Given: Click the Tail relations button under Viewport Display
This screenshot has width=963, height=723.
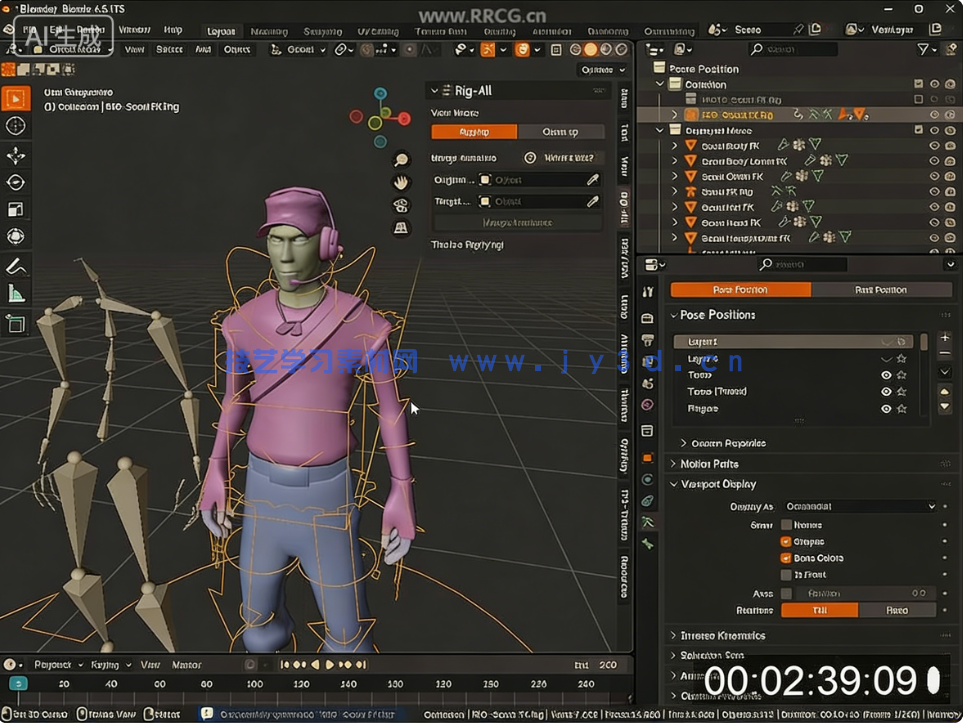Looking at the screenshot, I should (820, 610).
